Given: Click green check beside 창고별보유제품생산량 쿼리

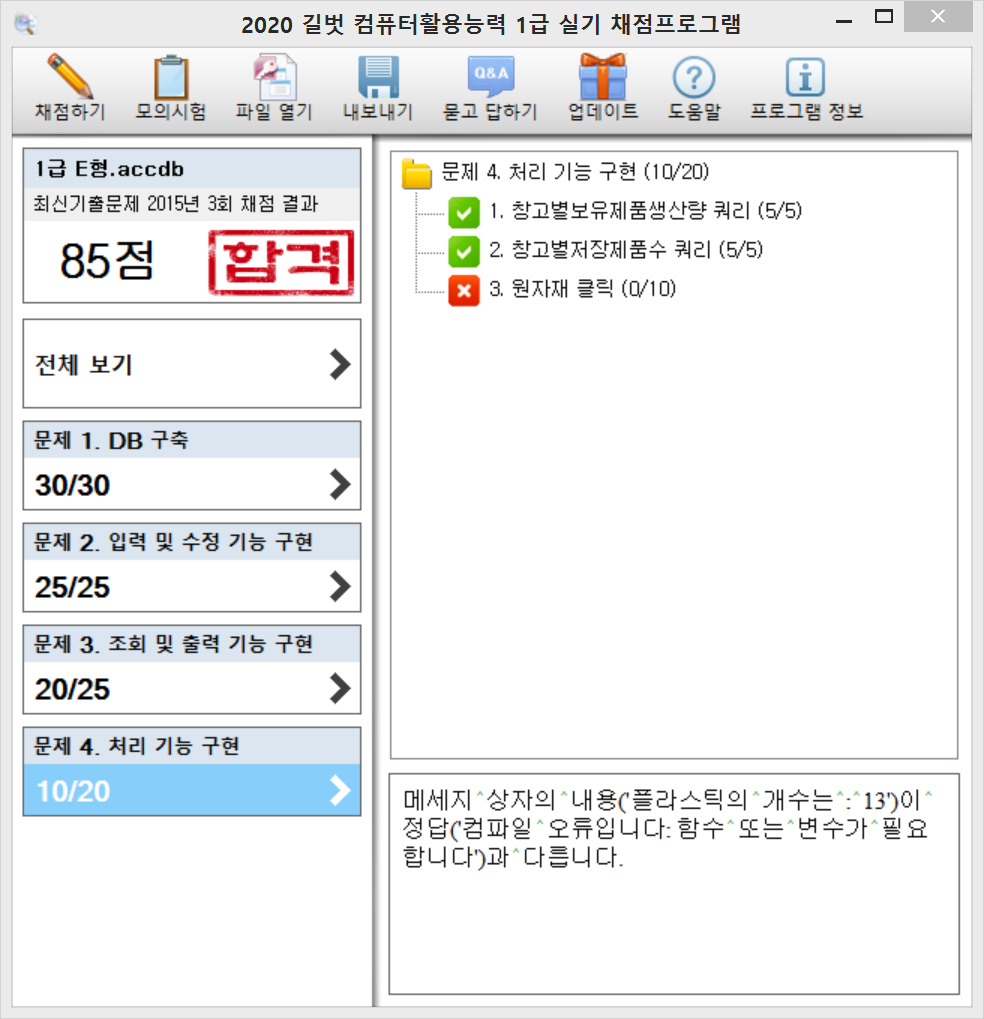Looking at the screenshot, I should (464, 211).
